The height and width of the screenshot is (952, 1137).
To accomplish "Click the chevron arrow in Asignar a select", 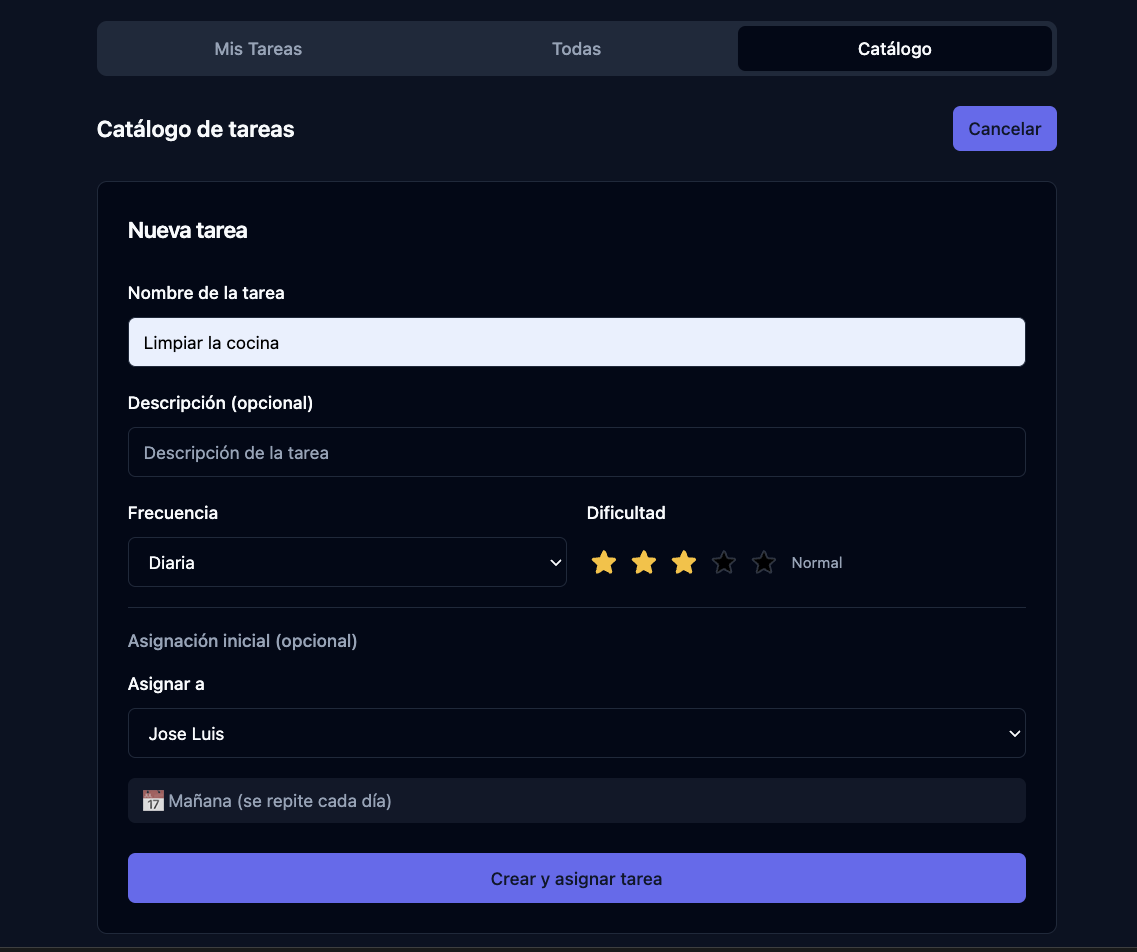I will (x=1014, y=734).
